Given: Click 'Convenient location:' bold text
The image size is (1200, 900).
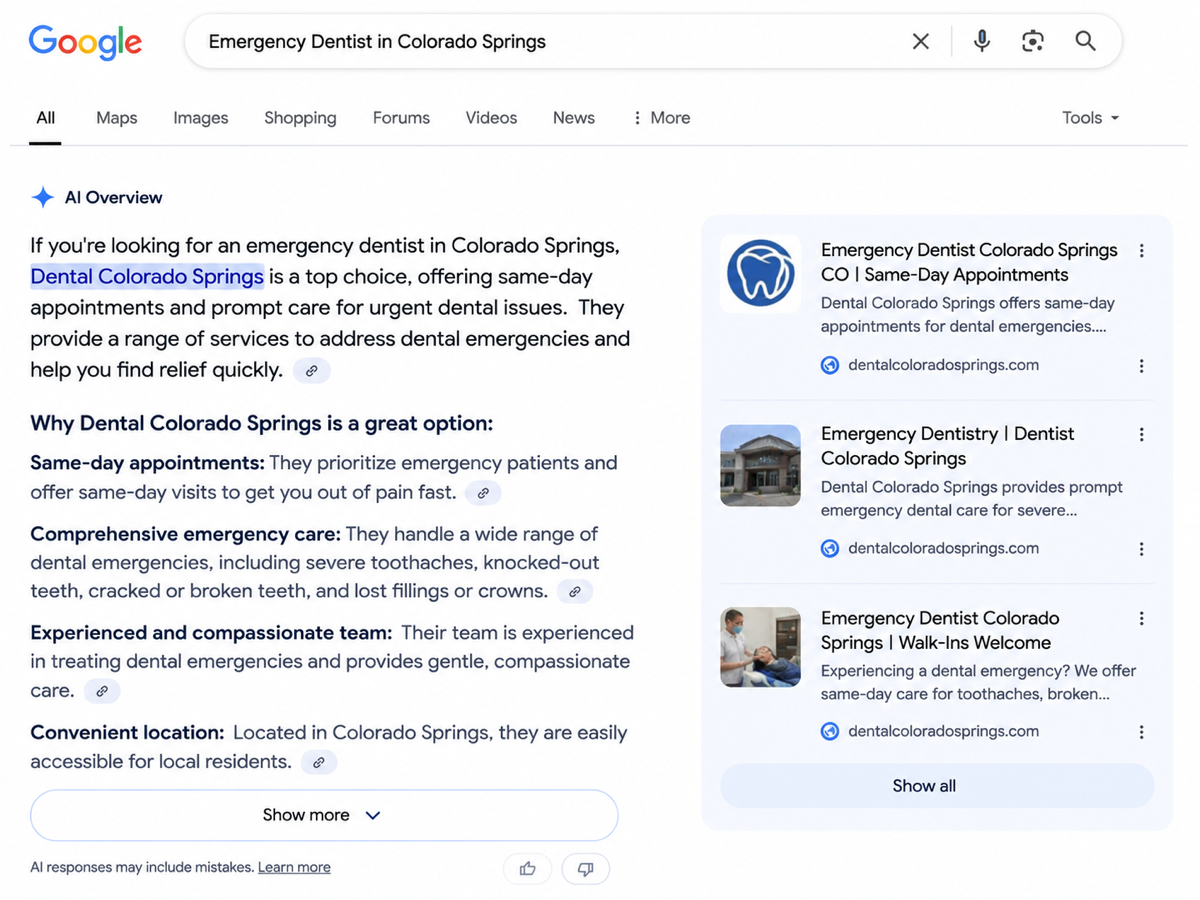Looking at the screenshot, I should point(127,733).
